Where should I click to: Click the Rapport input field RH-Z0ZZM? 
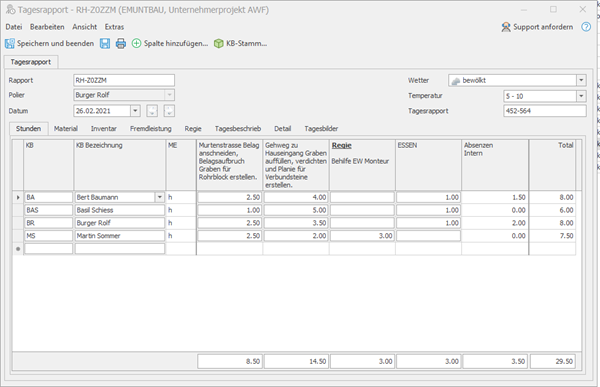(124, 80)
